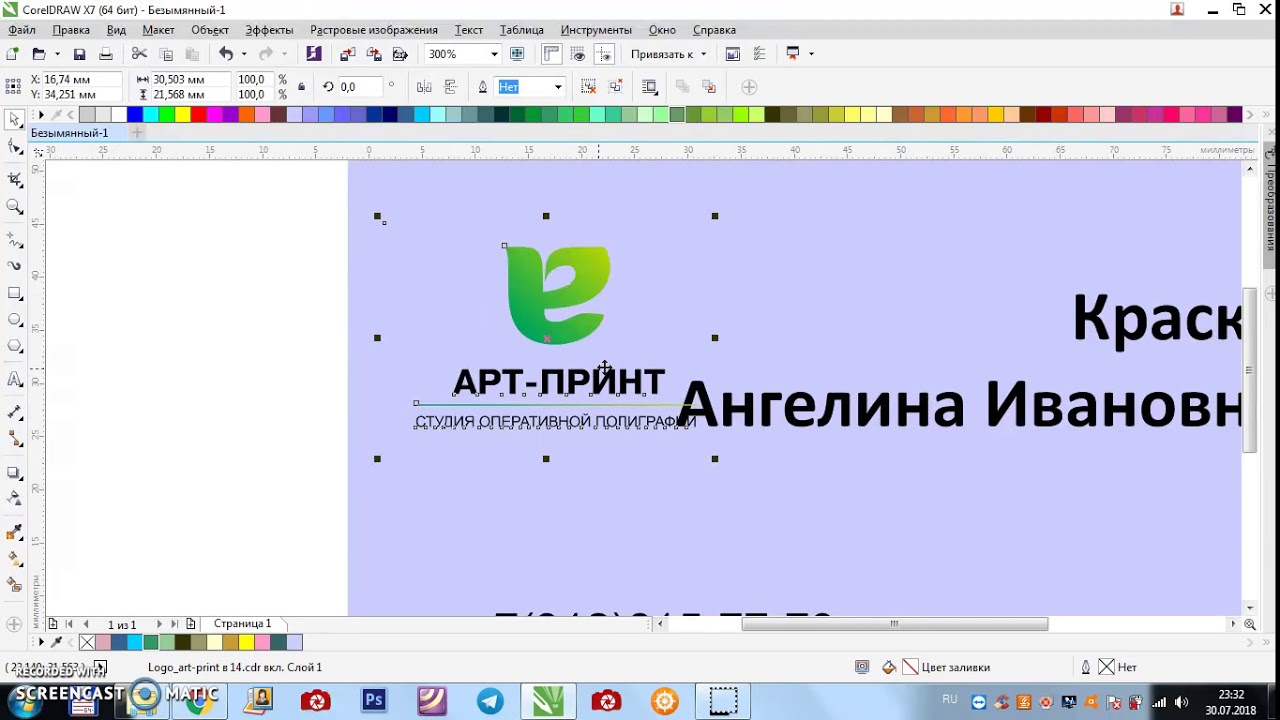Select the Freehand drawing tool
The width and height of the screenshot is (1280, 720).
pos(15,240)
